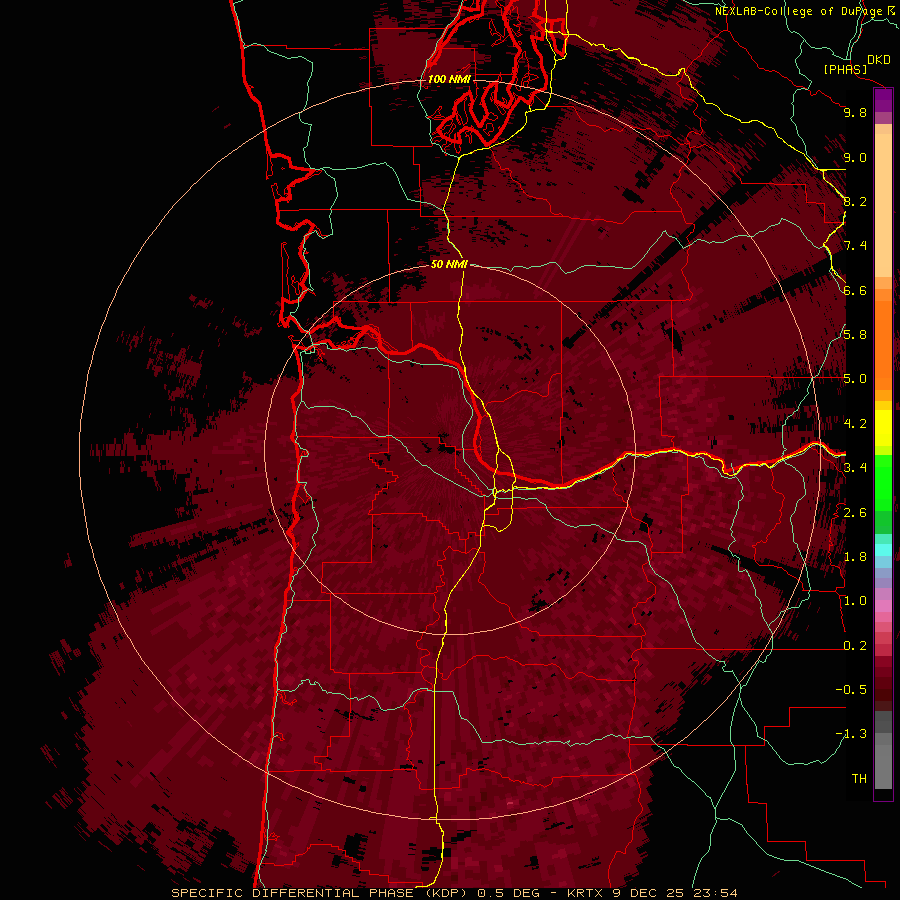Click the 4.2 value on the color scale
This screenshot has height=900, width=900.
[855, 424]
